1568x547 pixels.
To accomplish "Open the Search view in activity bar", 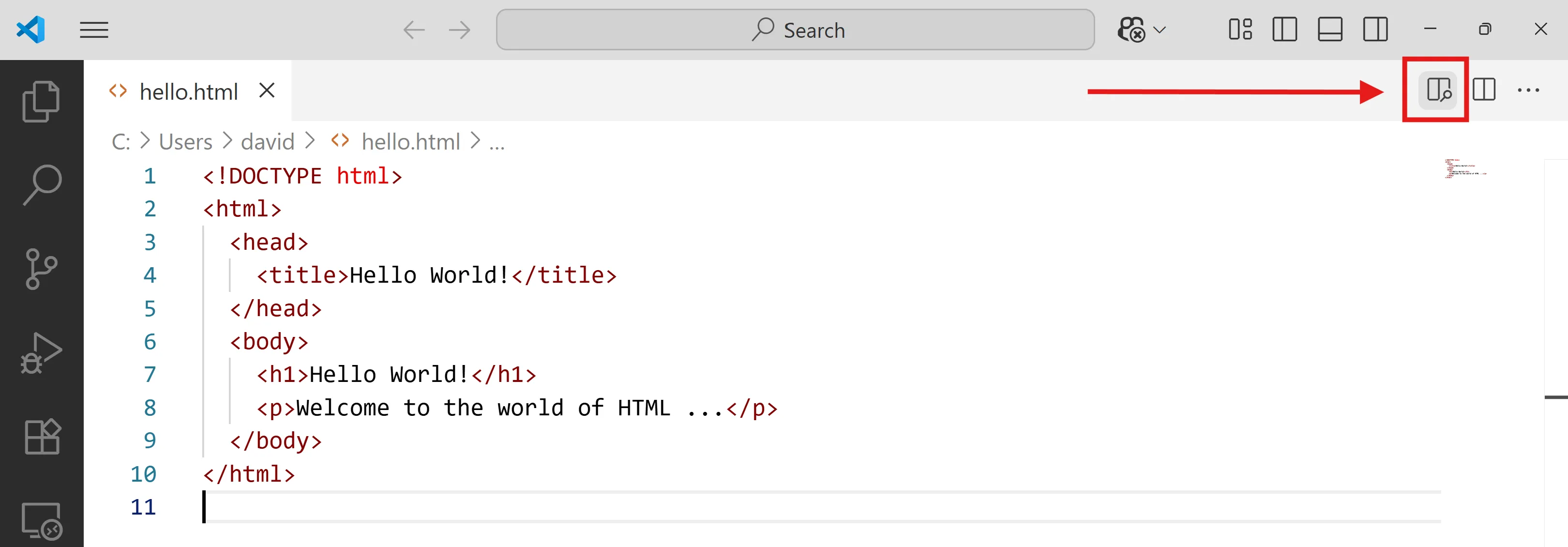I will click(41, 184).
